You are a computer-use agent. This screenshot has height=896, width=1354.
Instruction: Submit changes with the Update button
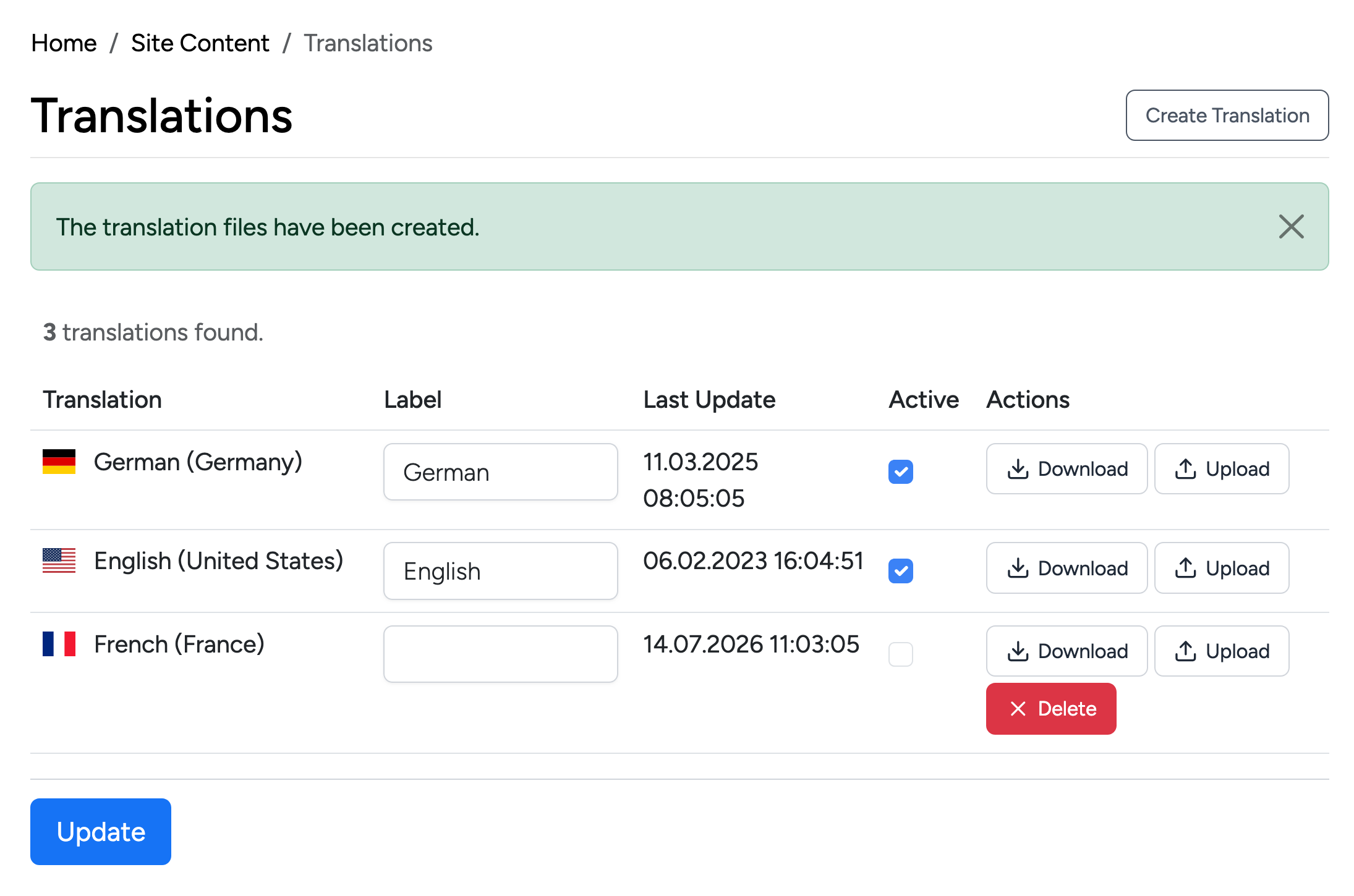[101, 832]
